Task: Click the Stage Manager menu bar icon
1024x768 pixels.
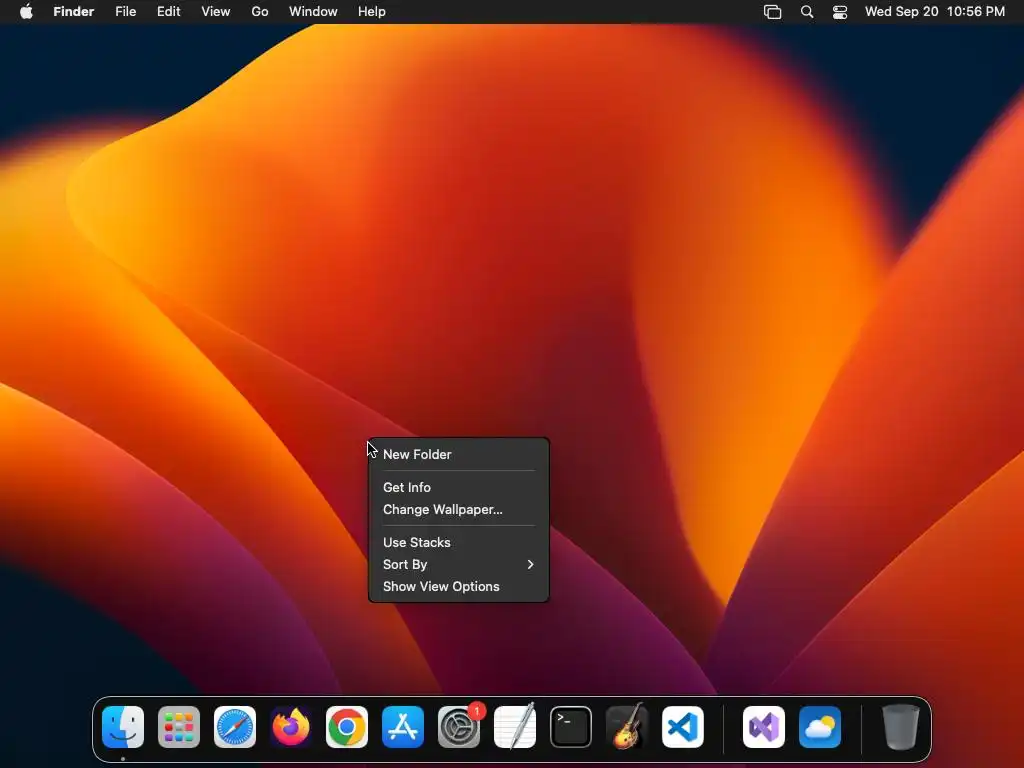Action: (x=773, y=12)
